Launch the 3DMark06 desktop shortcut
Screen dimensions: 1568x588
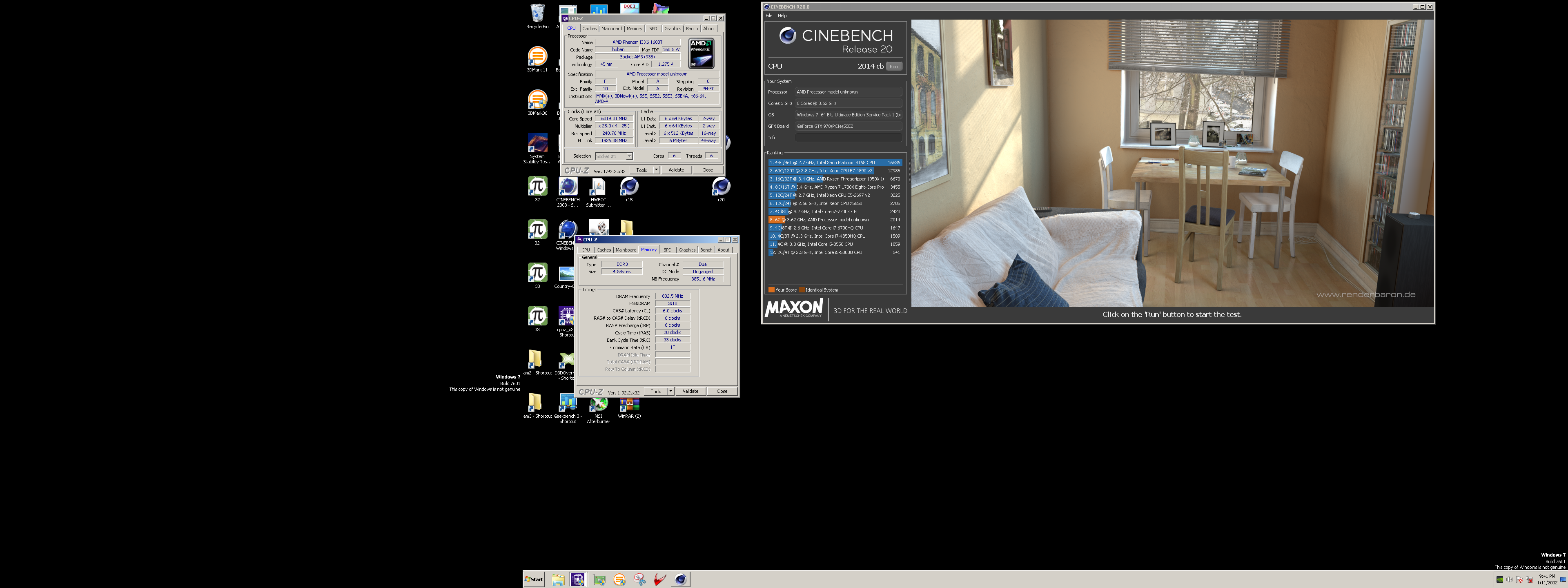[537, 102]
